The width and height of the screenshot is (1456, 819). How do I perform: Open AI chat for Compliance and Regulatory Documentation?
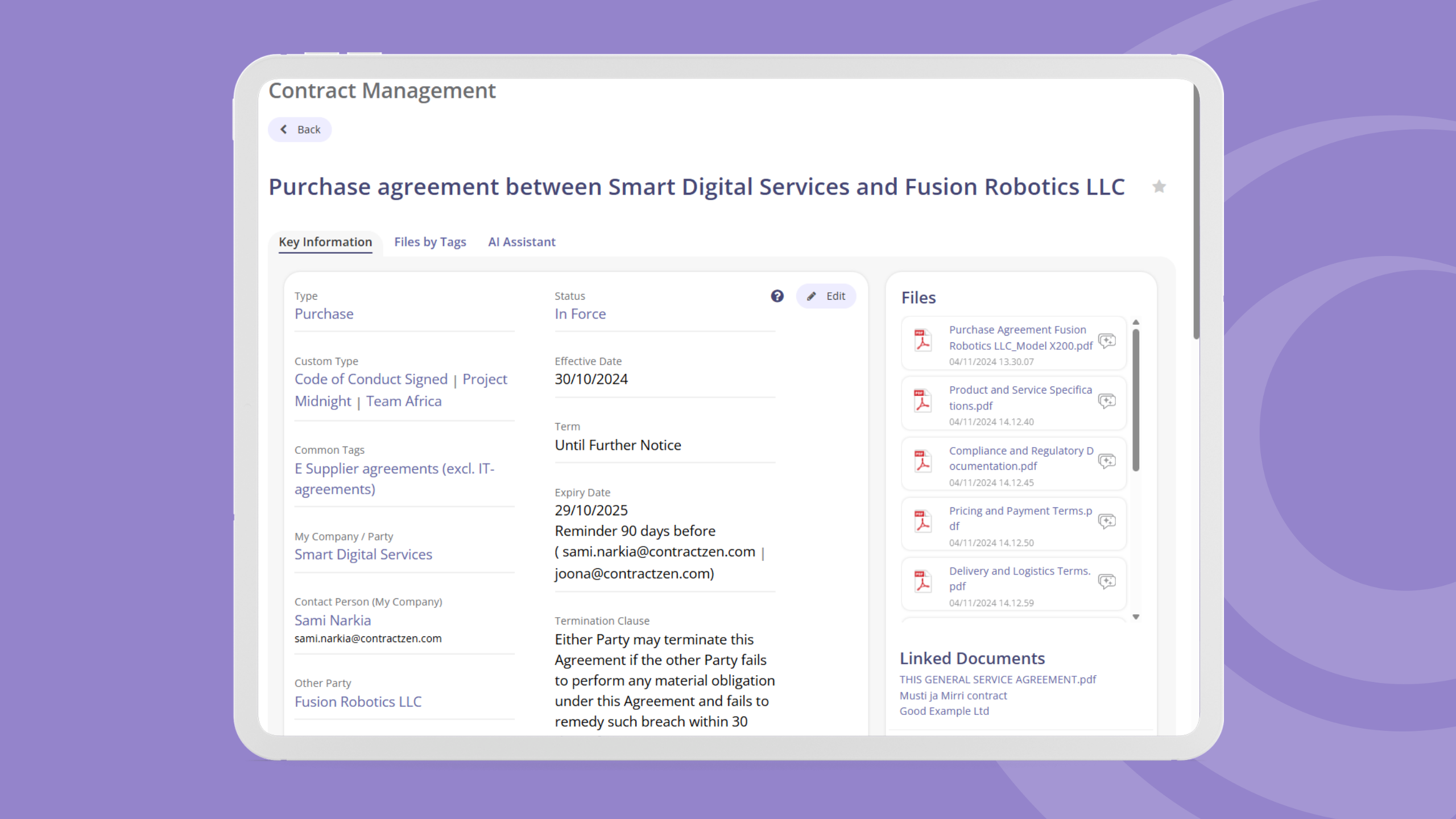(1106, 461)
